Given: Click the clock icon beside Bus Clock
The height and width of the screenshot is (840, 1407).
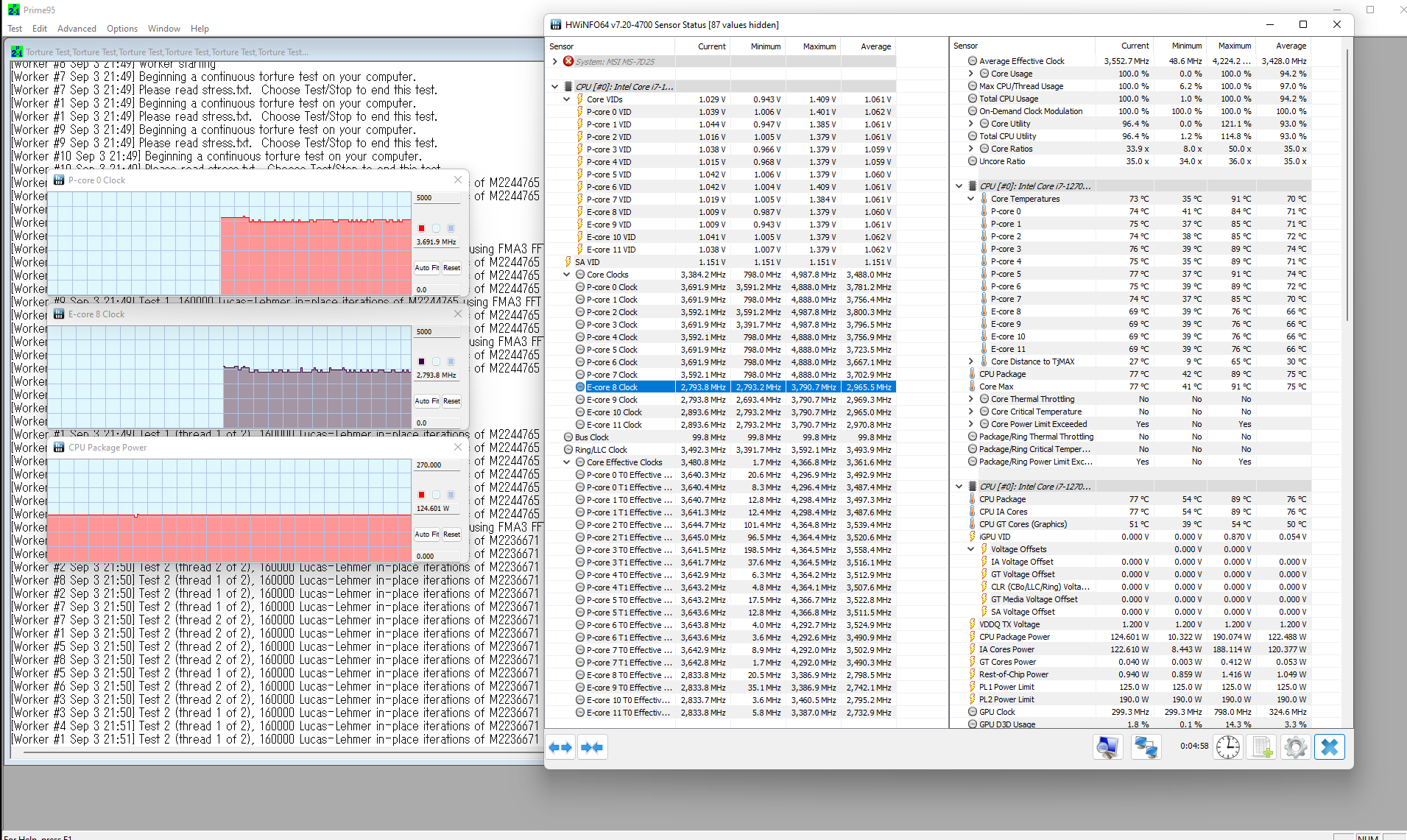Looking at the screenshot, I should point(568,437).
